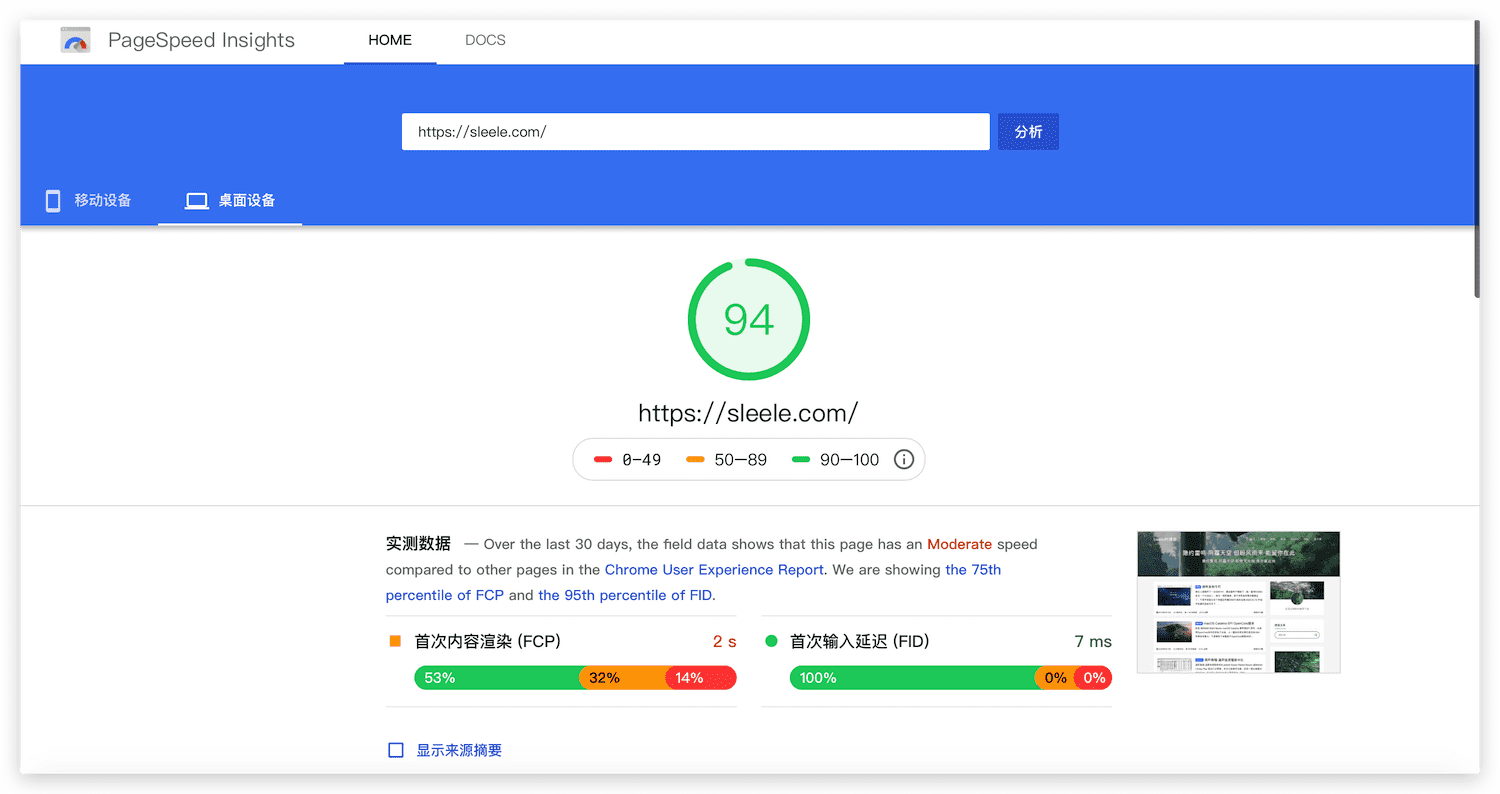Click the PageSpeed Insights title text
1500x794 pixels.
coord(201,40)
